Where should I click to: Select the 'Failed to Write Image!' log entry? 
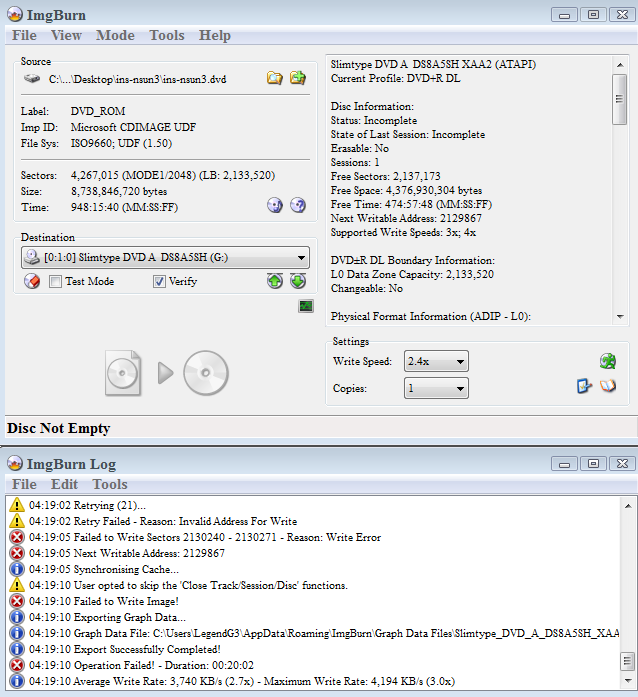(314, 601)
